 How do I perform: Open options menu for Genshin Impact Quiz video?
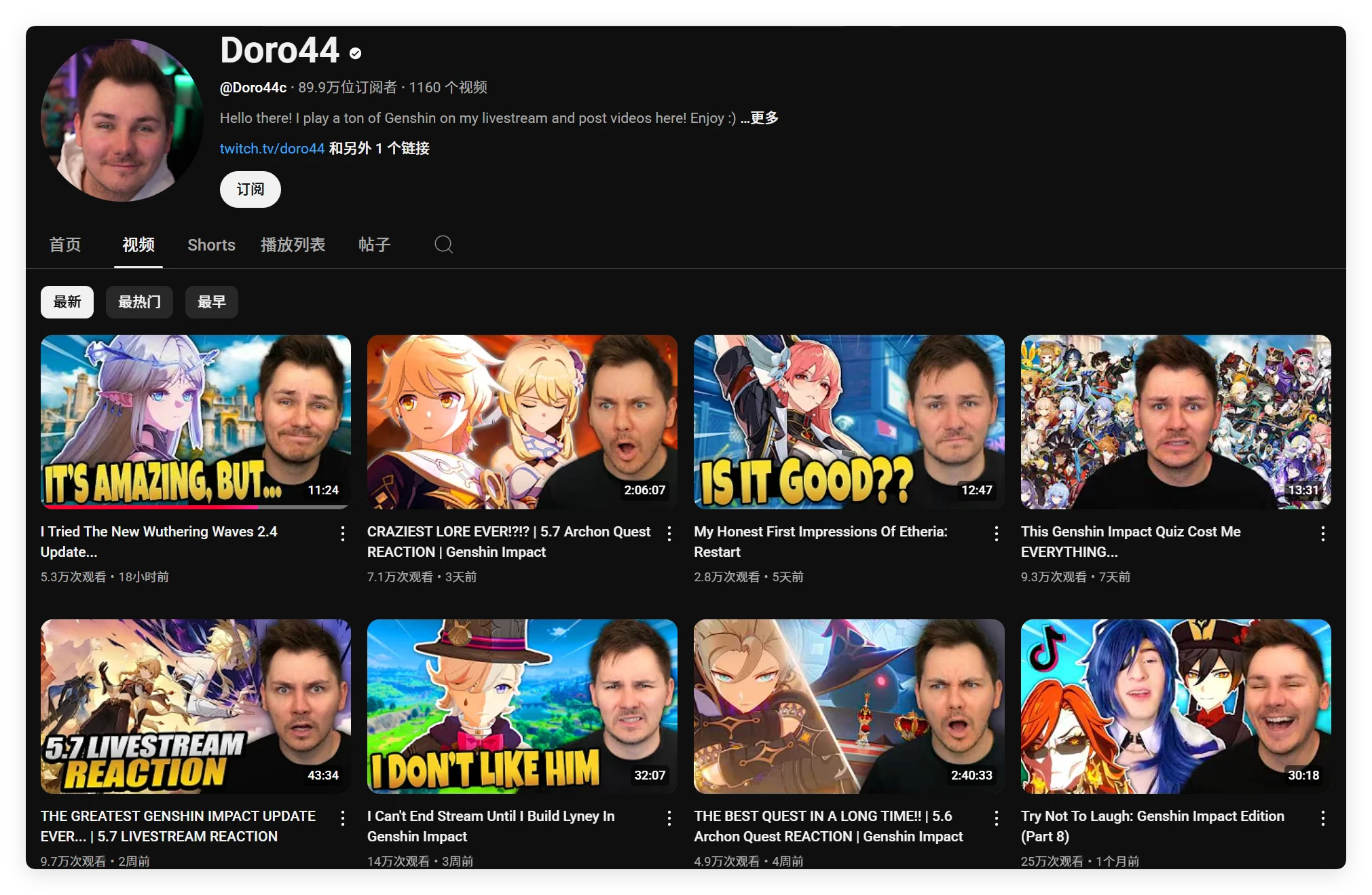click(1323, 534)
